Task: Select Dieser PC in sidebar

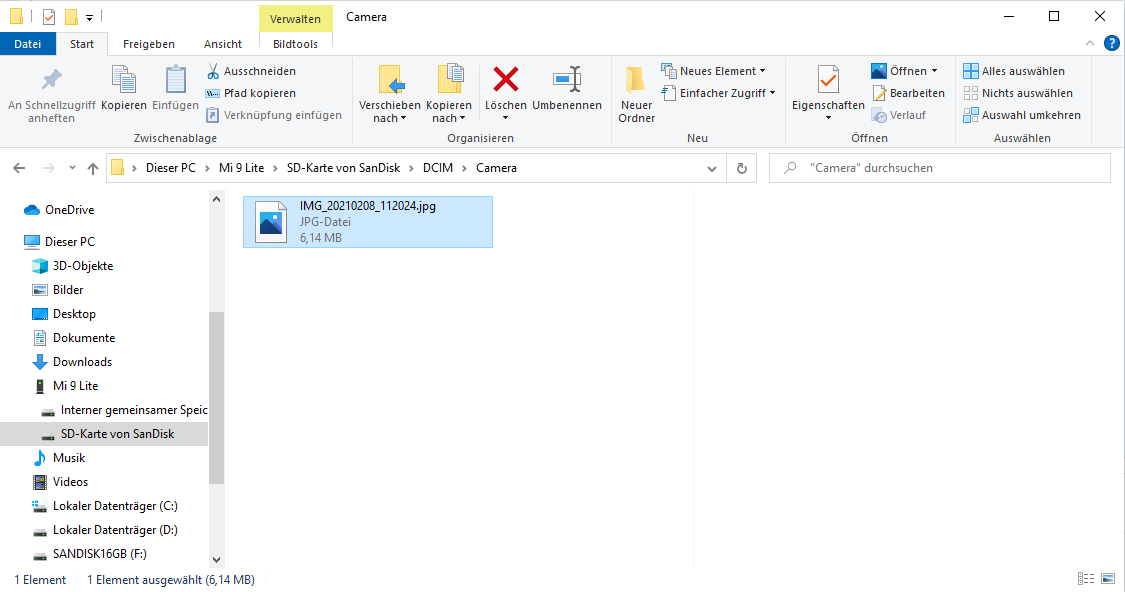Action: click(x=59, y=242)
